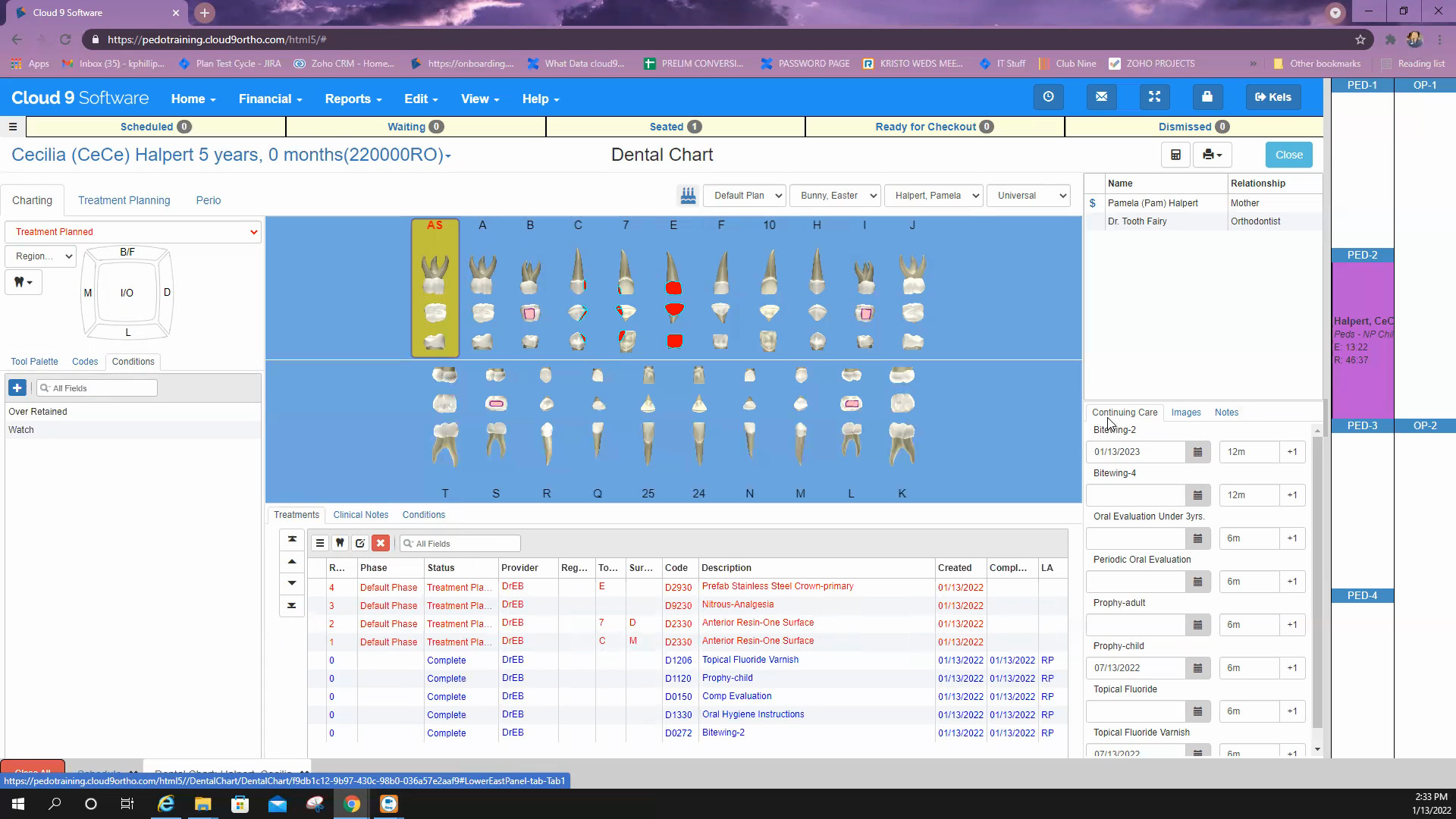
Task: Expand the Treatment Planned dropdown
Action: [133, 232]
